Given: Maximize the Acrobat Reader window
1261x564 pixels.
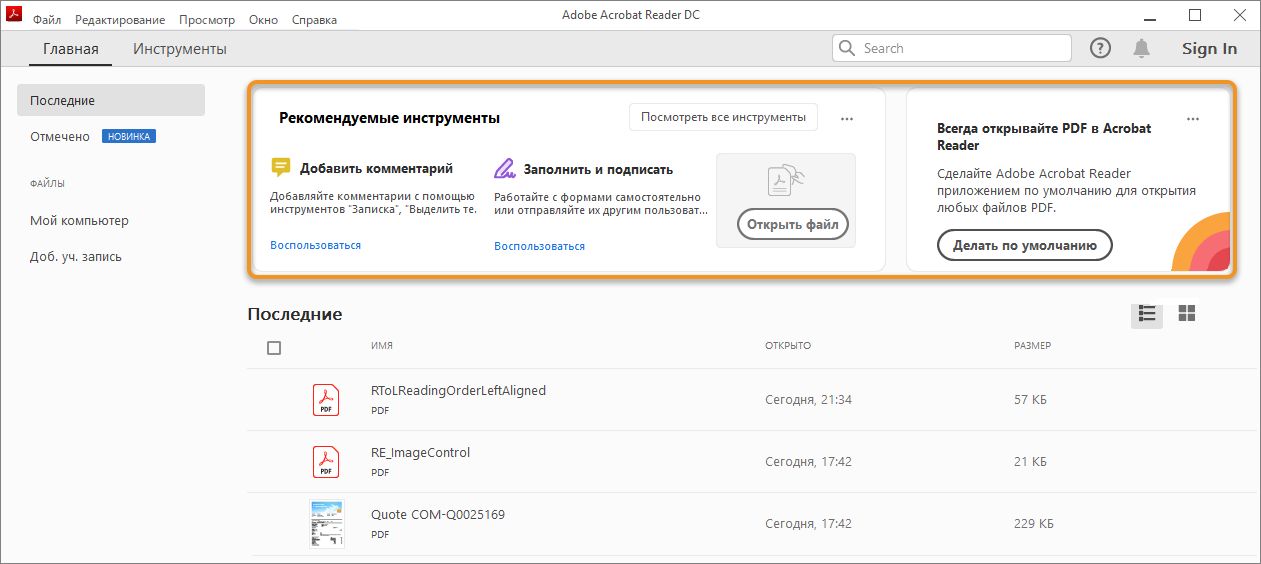Looking at the screenshot, I should coord(1195,15).
